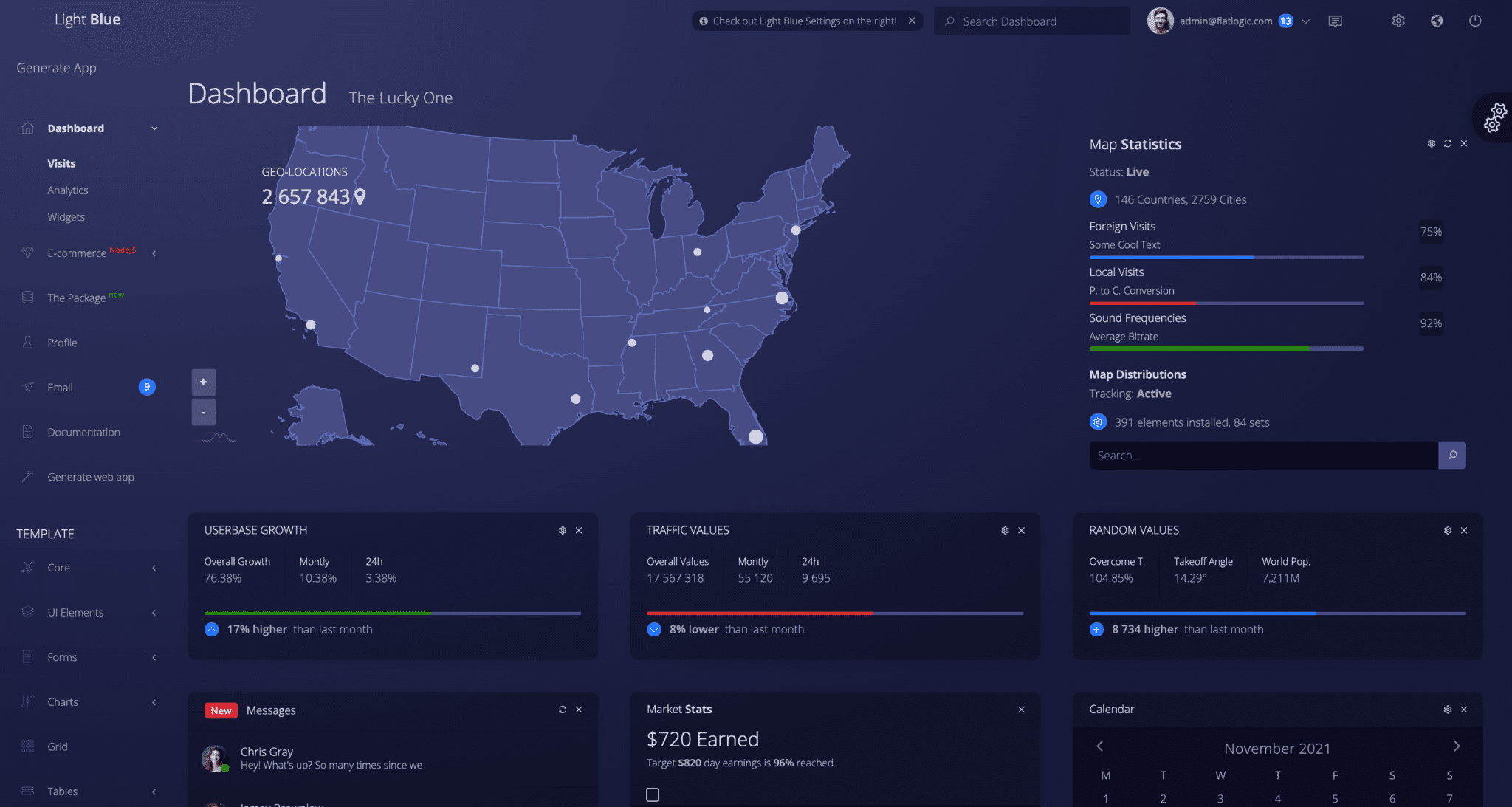Go to next month in Calendar
Image resolution: width=1512 pixels, height=807 pixels.
pyautogui.click(x=1456, y=746)
